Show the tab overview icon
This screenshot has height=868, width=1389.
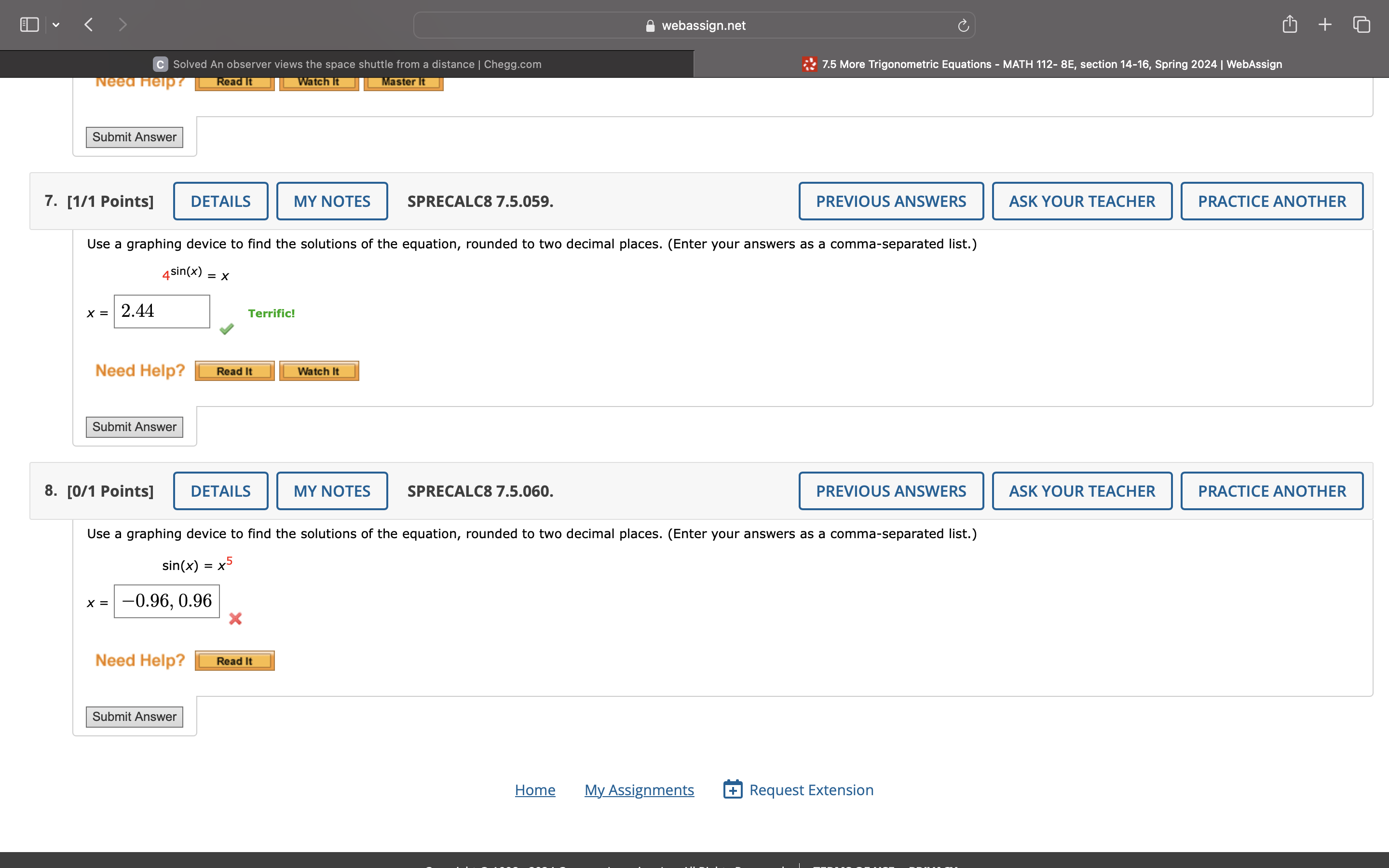click(x=1362, y=24)
